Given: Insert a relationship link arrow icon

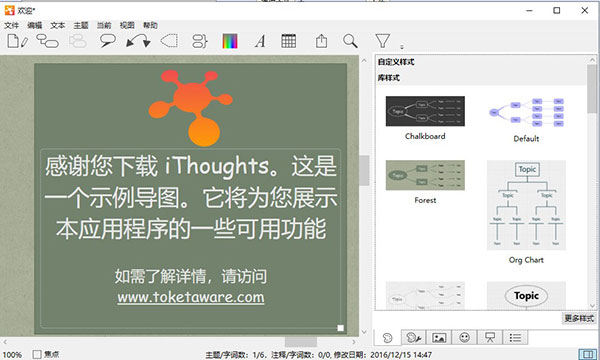Looking at the screenshot, I should click(138, 41).
